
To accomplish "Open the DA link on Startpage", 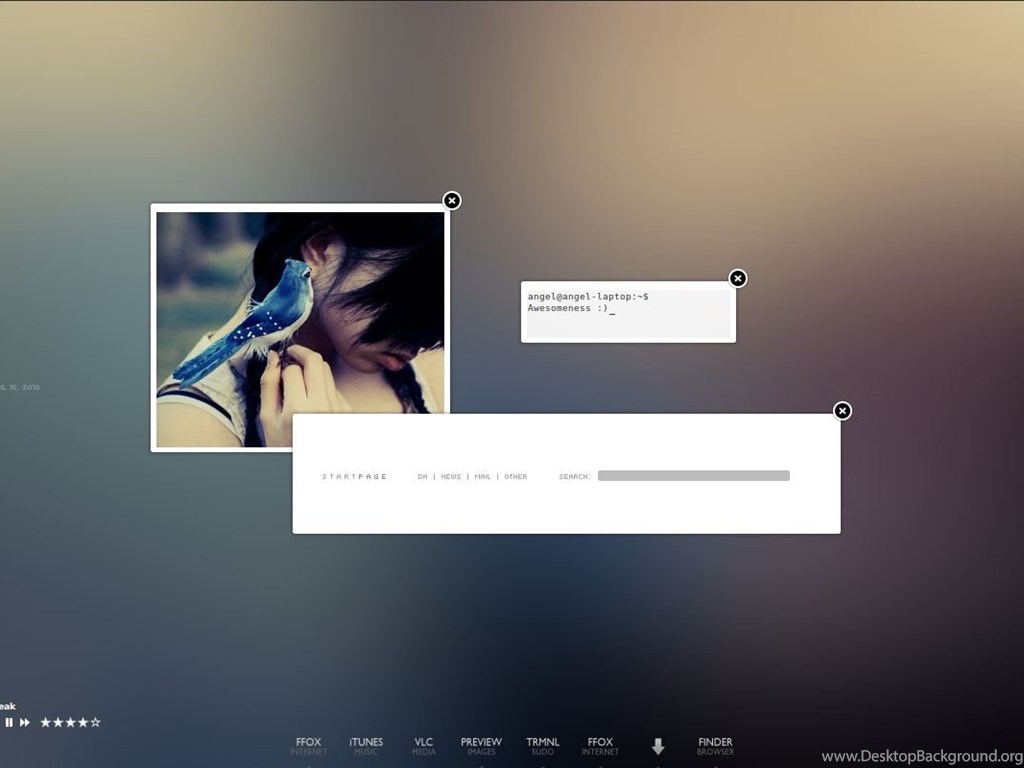I will pos(422,477).
